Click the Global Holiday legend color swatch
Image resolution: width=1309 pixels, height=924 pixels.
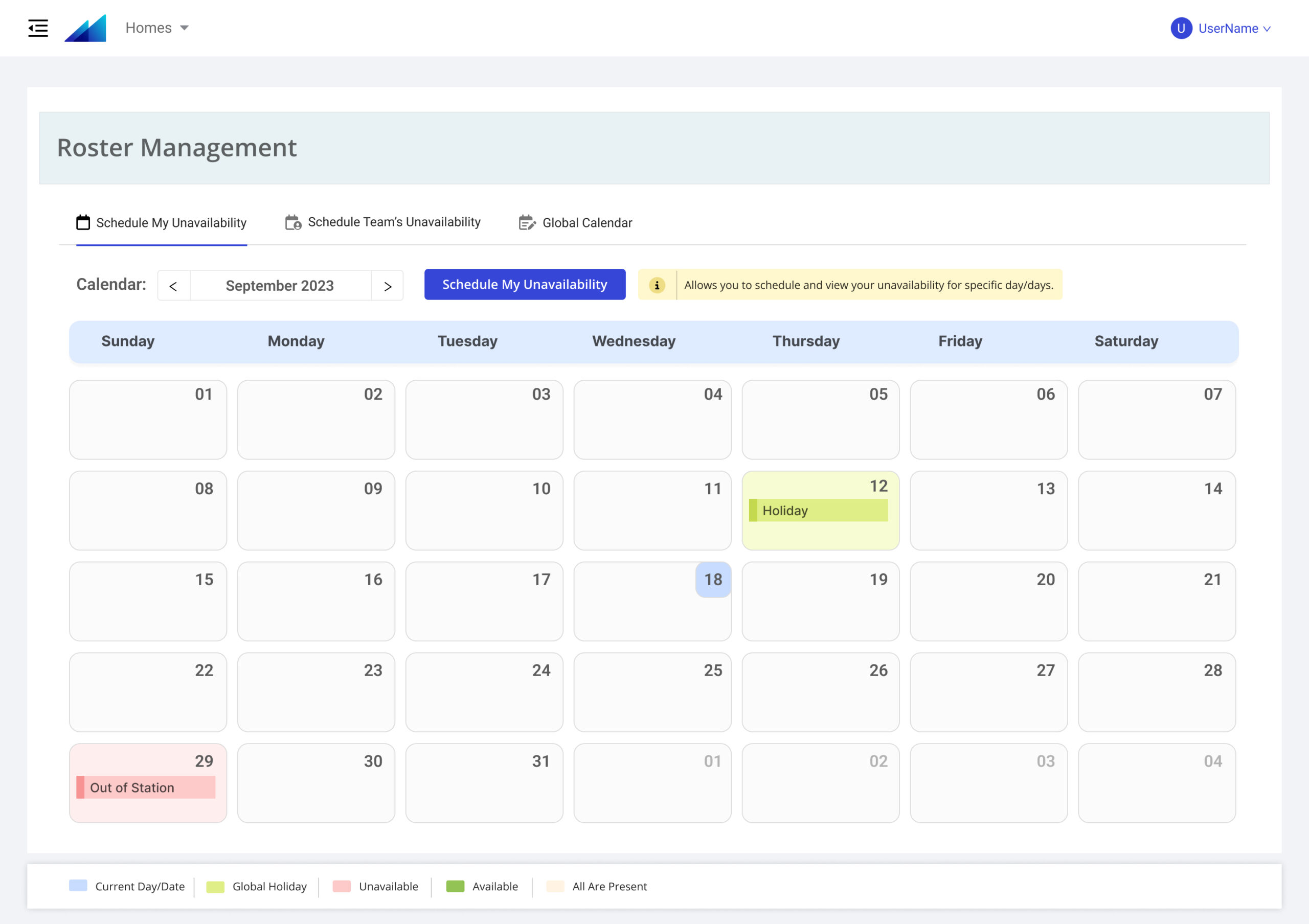(215, 886)
